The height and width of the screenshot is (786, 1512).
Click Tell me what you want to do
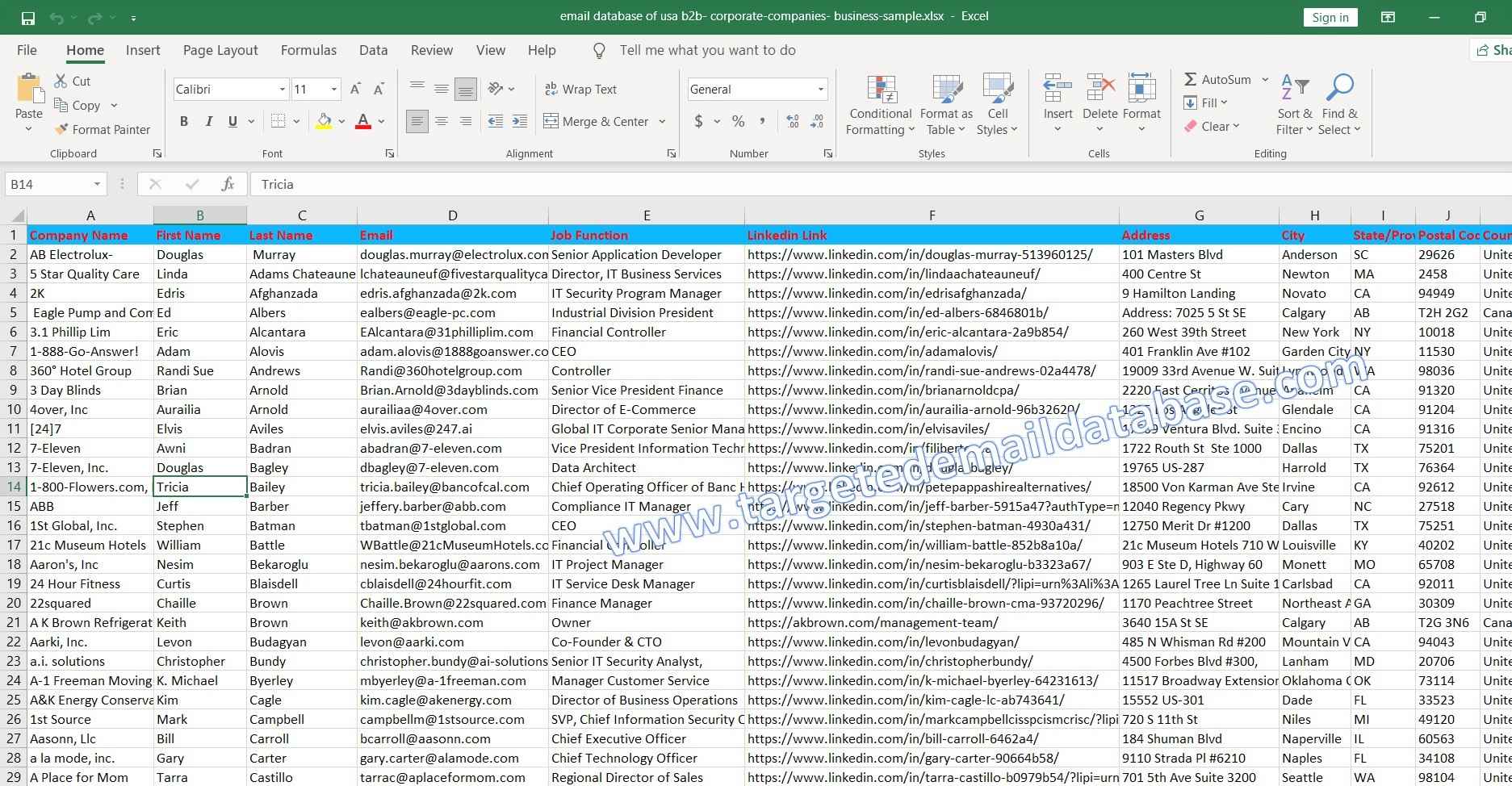tap(707, 50)
